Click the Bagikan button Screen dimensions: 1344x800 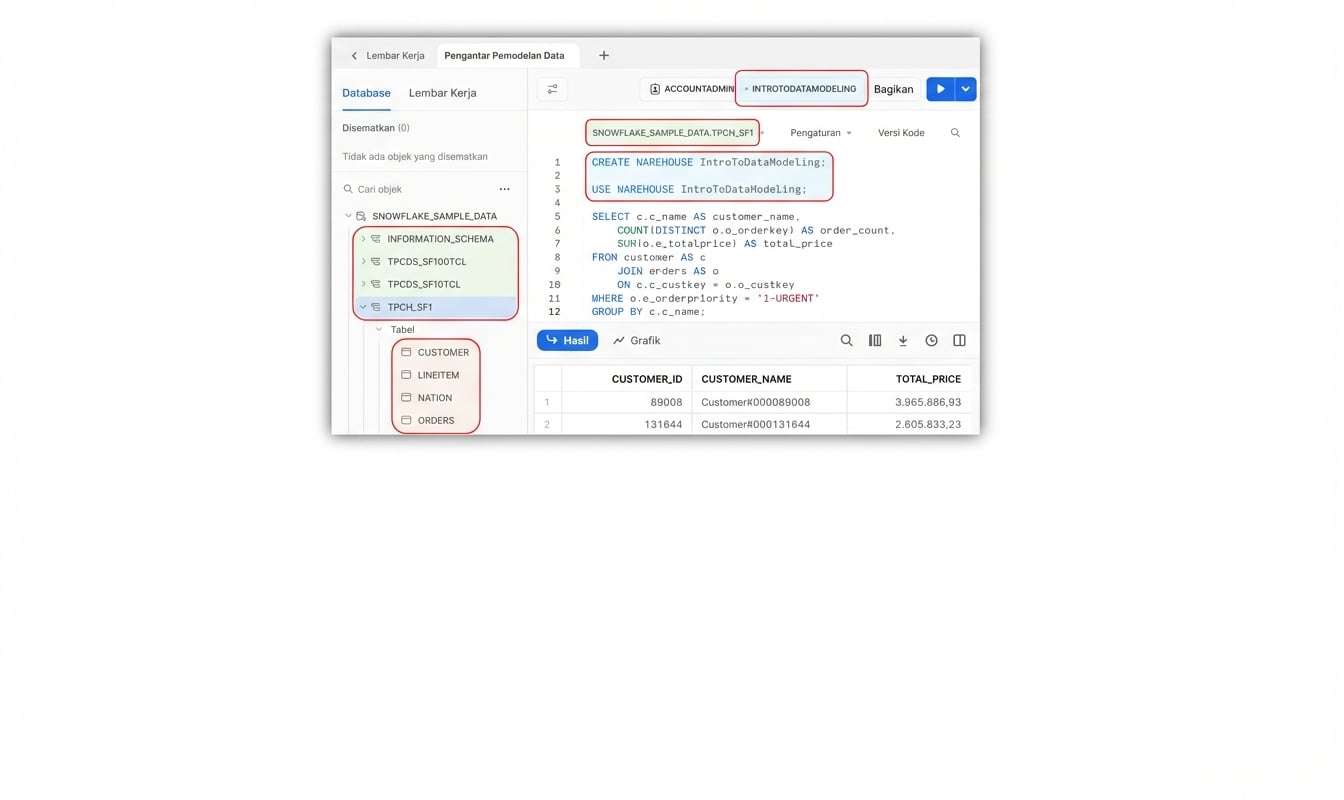tap(893, 89)
